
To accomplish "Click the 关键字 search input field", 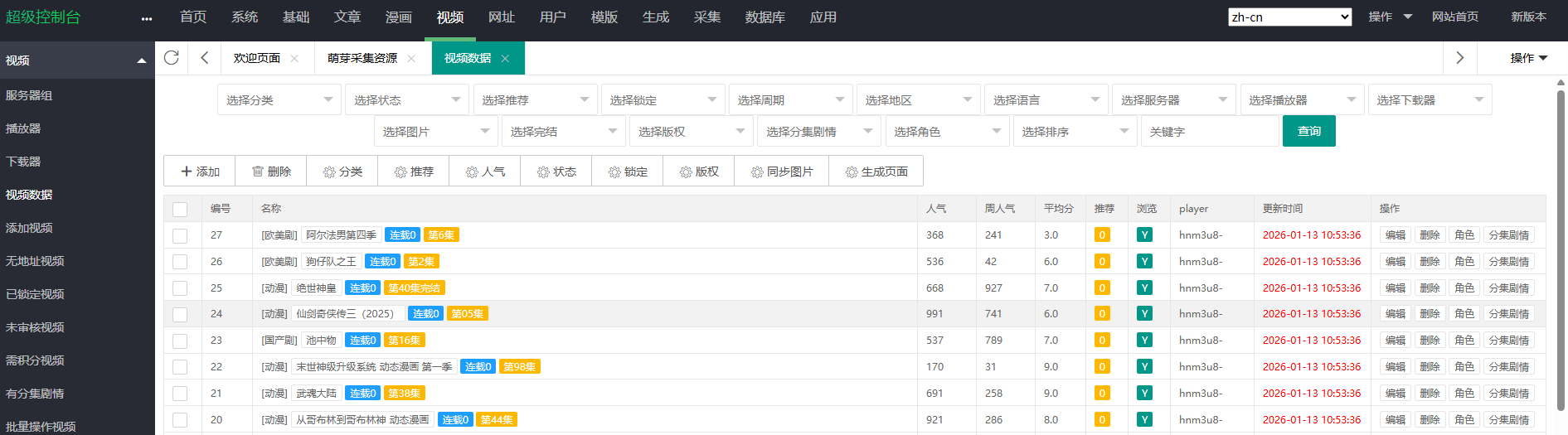I will 1209,132.
